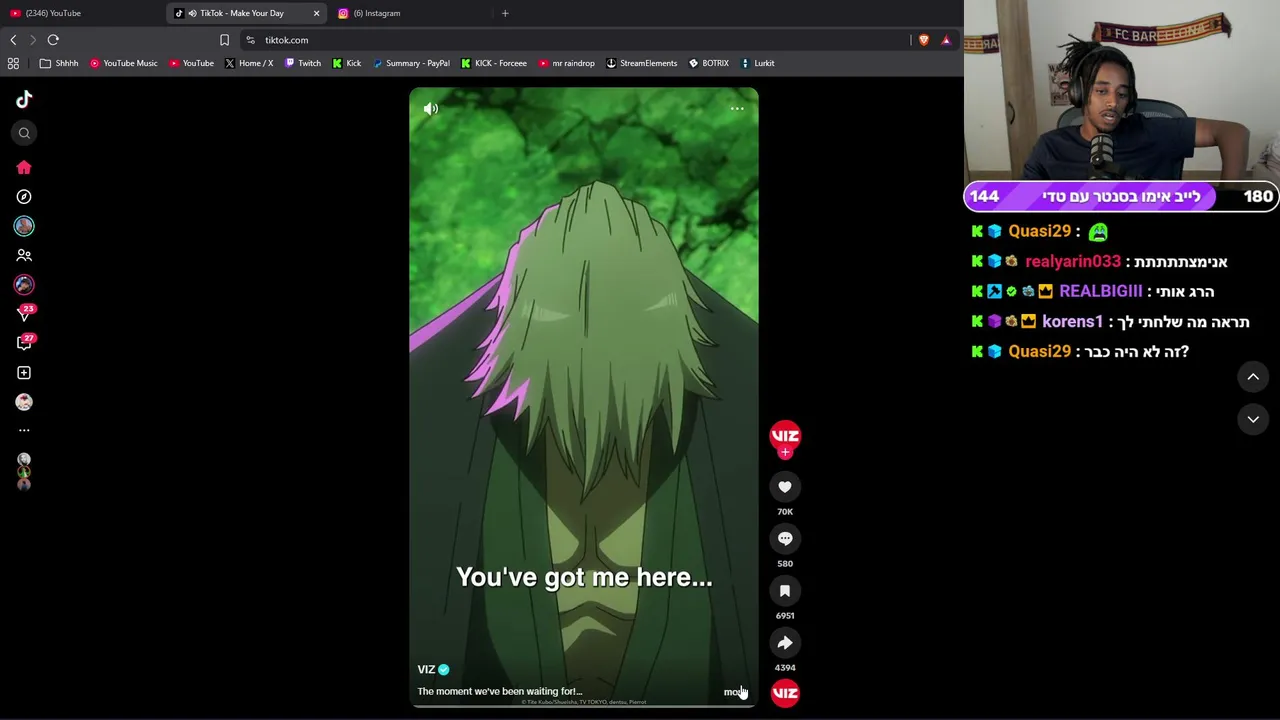Bookmark this page in the browser
Image resolution: width=1280 pixels, height=720 pixels.
click(x=224, y=40)
